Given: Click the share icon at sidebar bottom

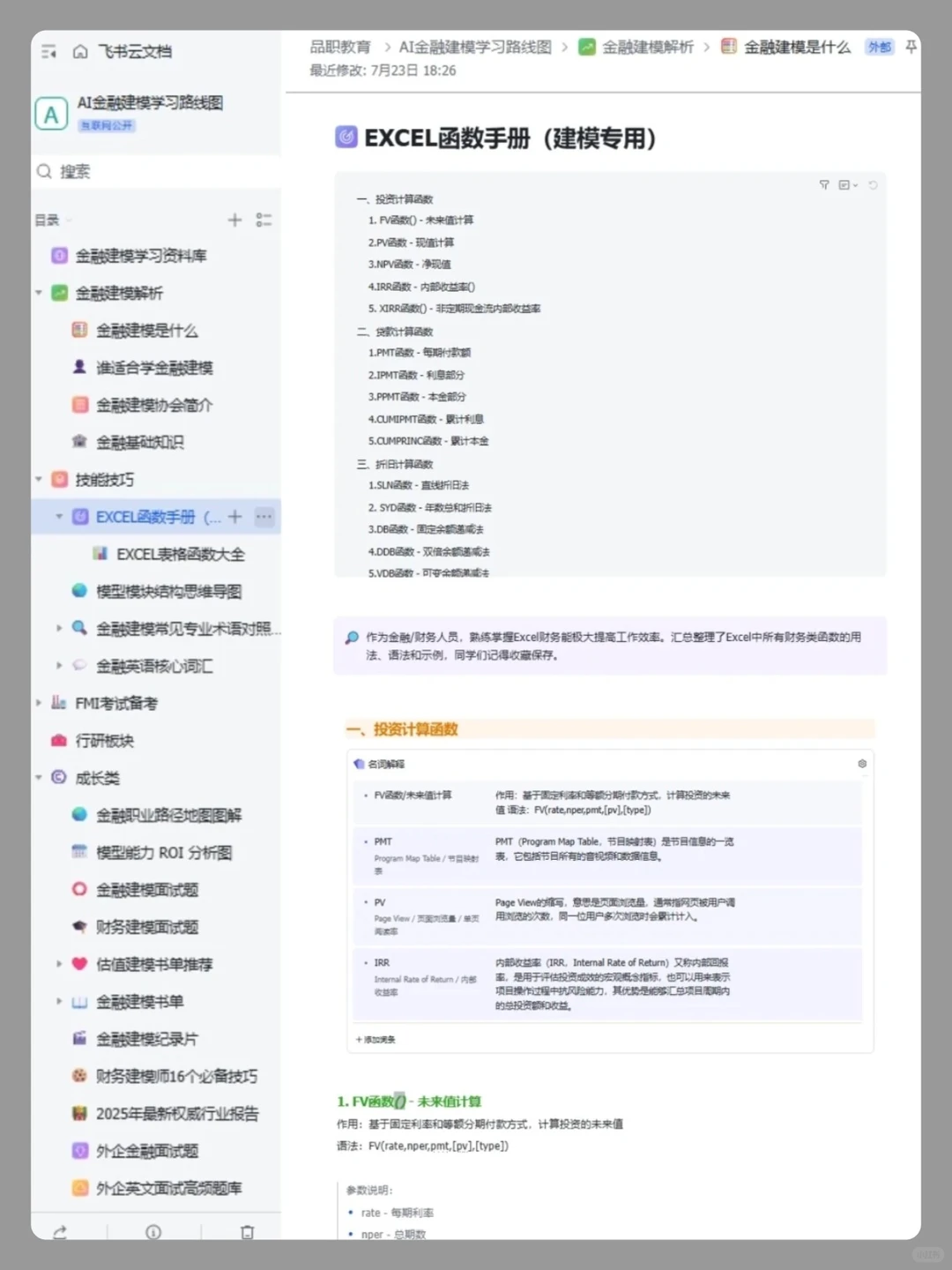Looking at the screenshot, I should tap(60, 1232).
